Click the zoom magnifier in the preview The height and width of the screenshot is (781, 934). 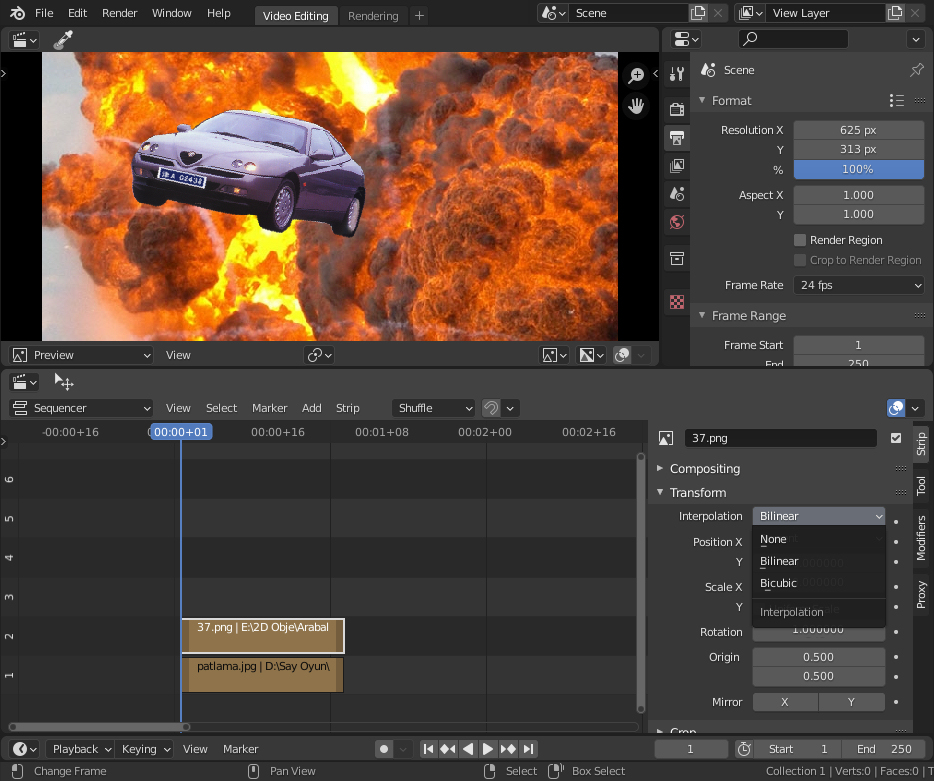tap(636, 76)
